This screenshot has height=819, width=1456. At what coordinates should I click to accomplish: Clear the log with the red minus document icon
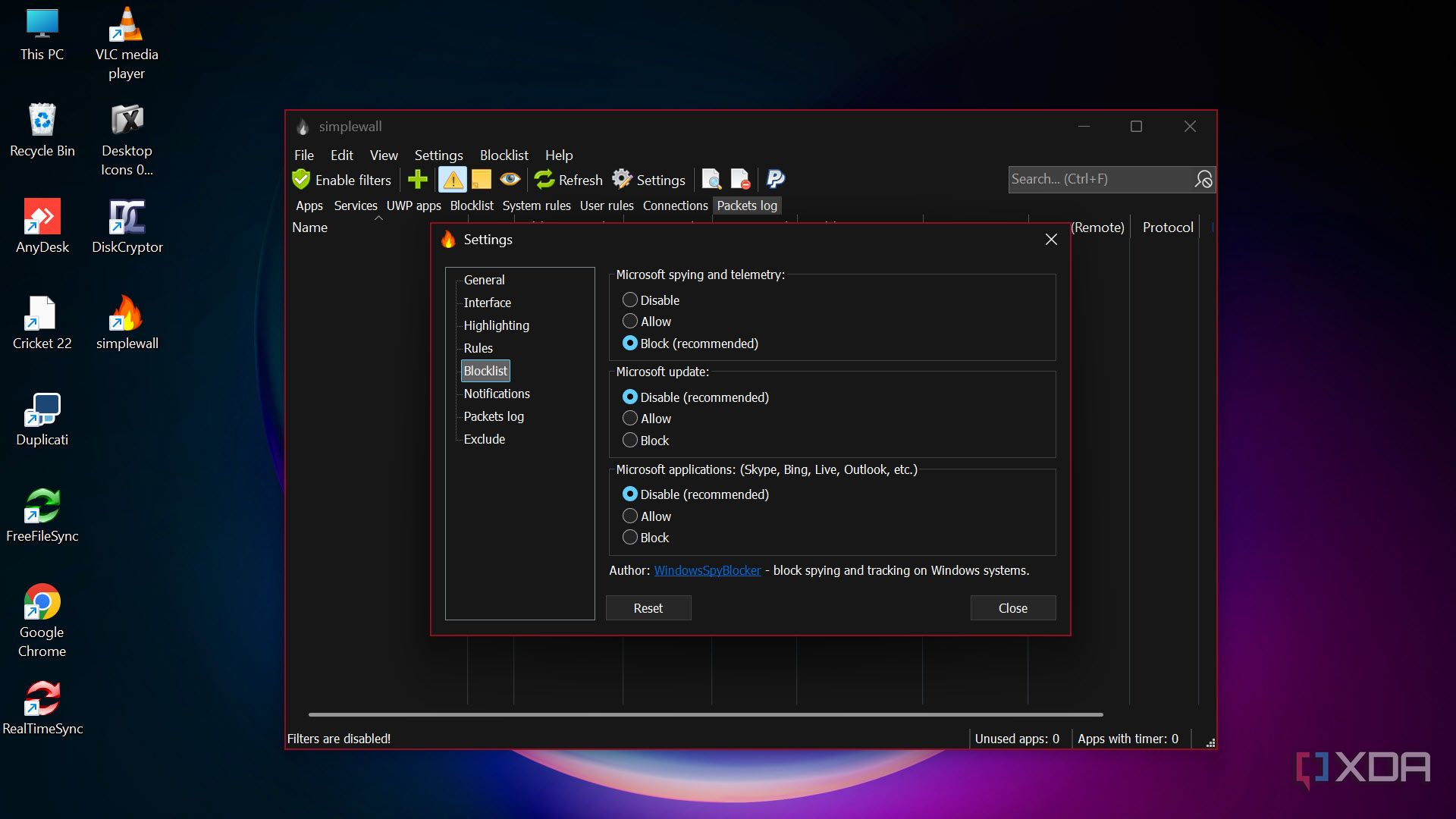739,180
